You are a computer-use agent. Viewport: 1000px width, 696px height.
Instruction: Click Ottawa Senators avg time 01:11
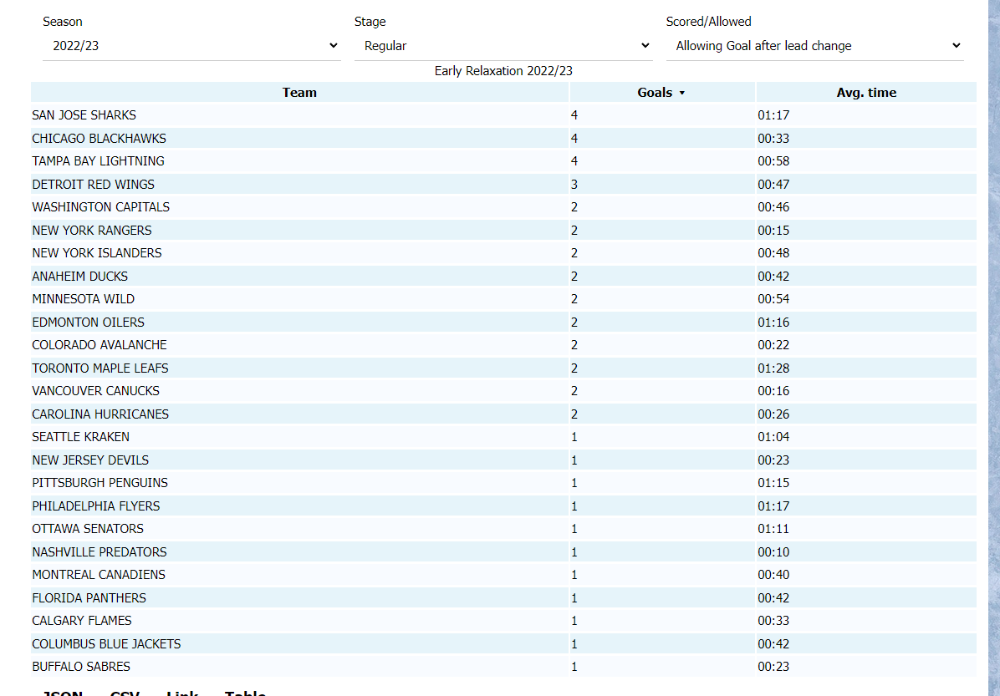pos(773,529)
